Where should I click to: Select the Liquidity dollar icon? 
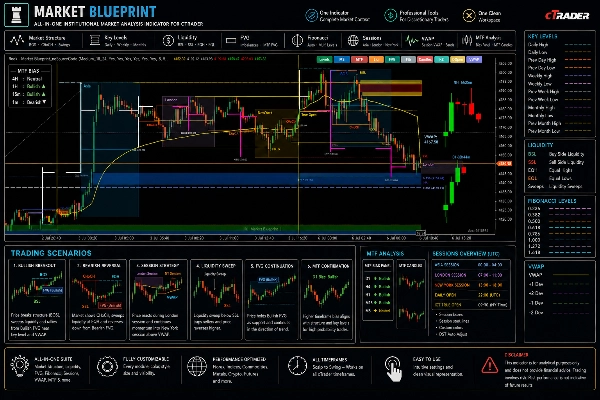[168, 41]
